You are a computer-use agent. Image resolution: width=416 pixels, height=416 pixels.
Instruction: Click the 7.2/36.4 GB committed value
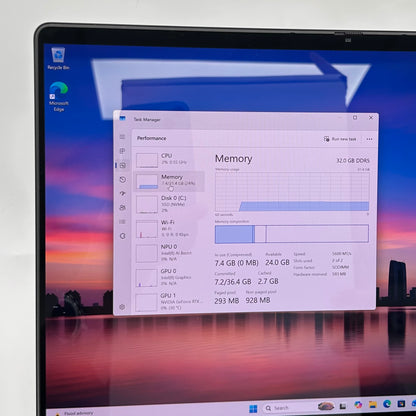coord(233,282)
